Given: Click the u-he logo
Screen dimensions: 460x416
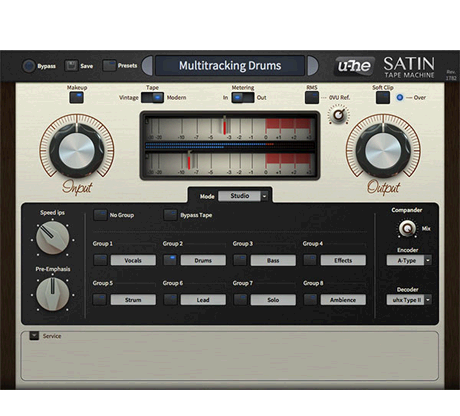Looking at the screenshot, I should click(354, 66).
